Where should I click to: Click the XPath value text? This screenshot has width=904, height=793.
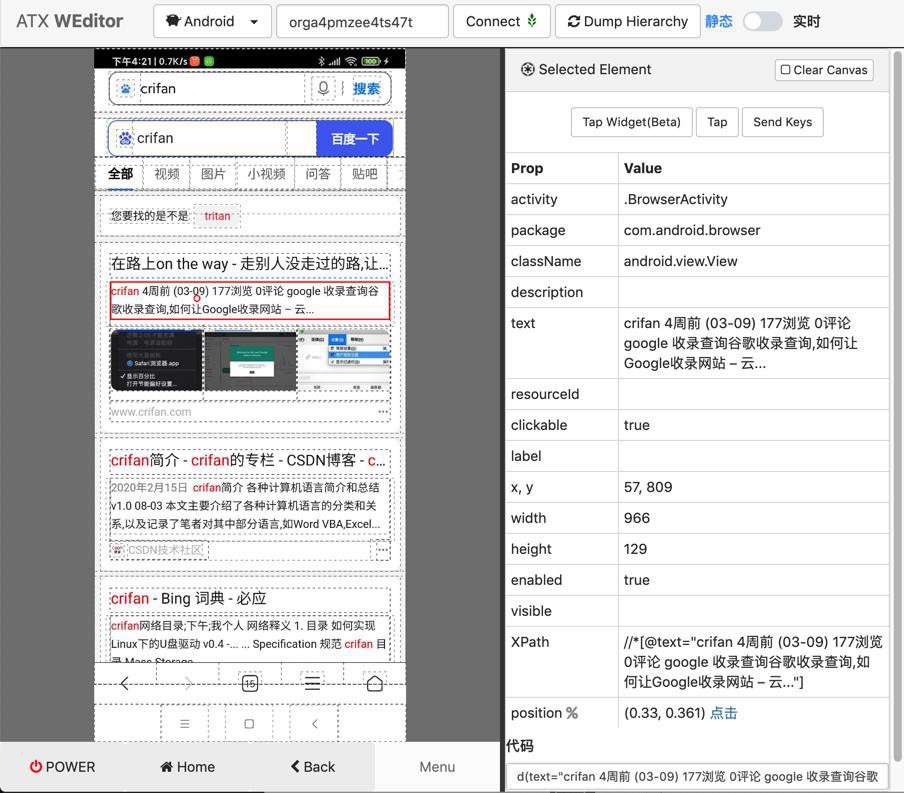point(753,662)
